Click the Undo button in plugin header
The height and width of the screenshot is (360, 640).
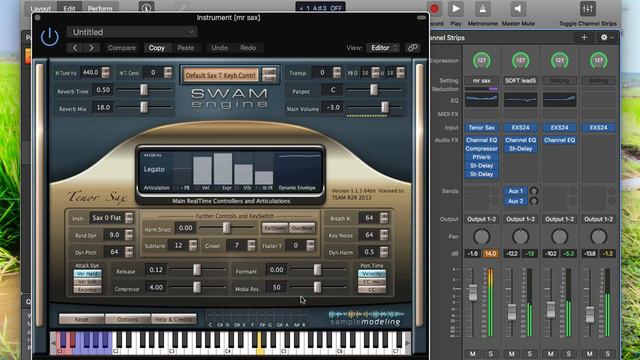220,48
